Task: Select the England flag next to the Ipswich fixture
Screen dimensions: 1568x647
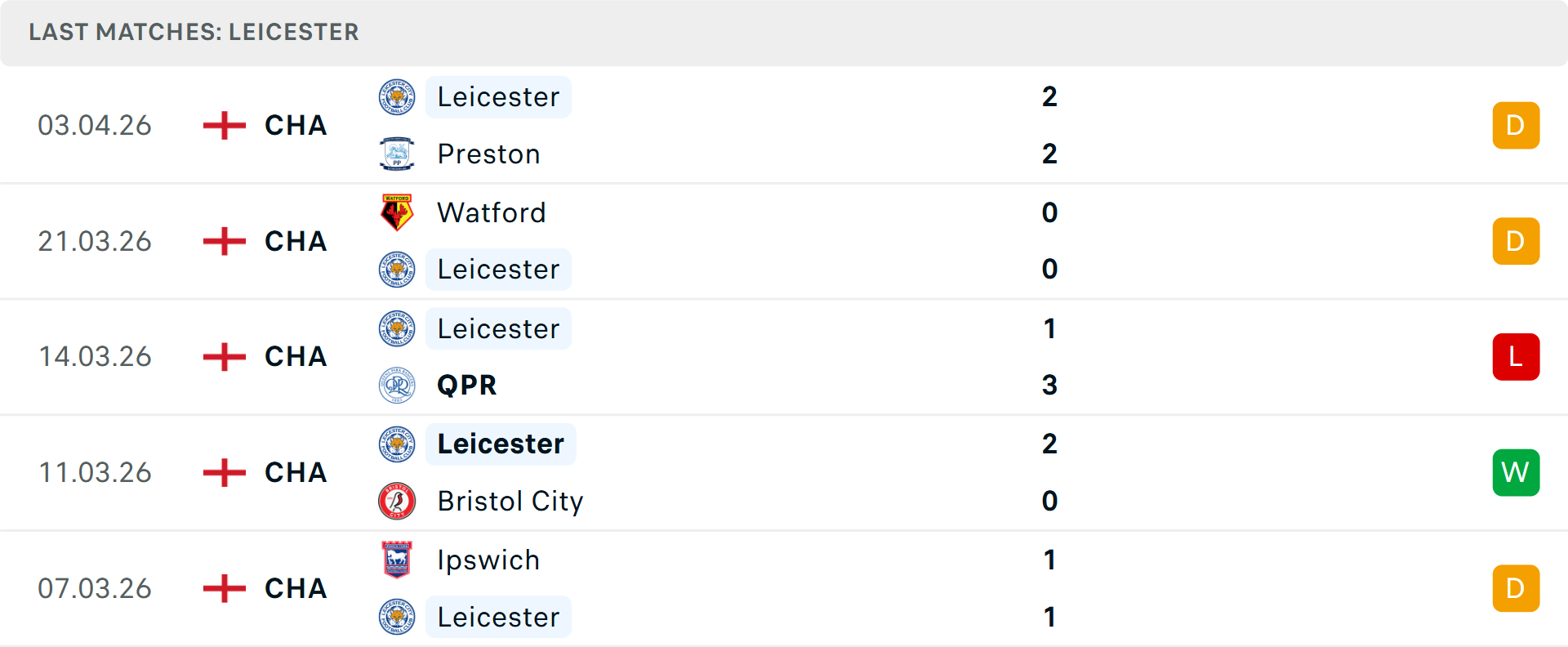Action: [x=222, y=588]
